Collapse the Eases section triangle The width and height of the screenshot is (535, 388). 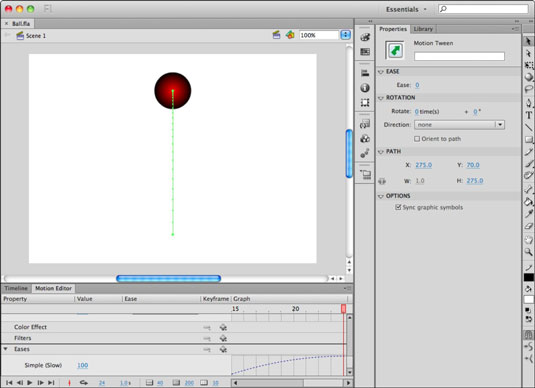[x=6, y=349]
